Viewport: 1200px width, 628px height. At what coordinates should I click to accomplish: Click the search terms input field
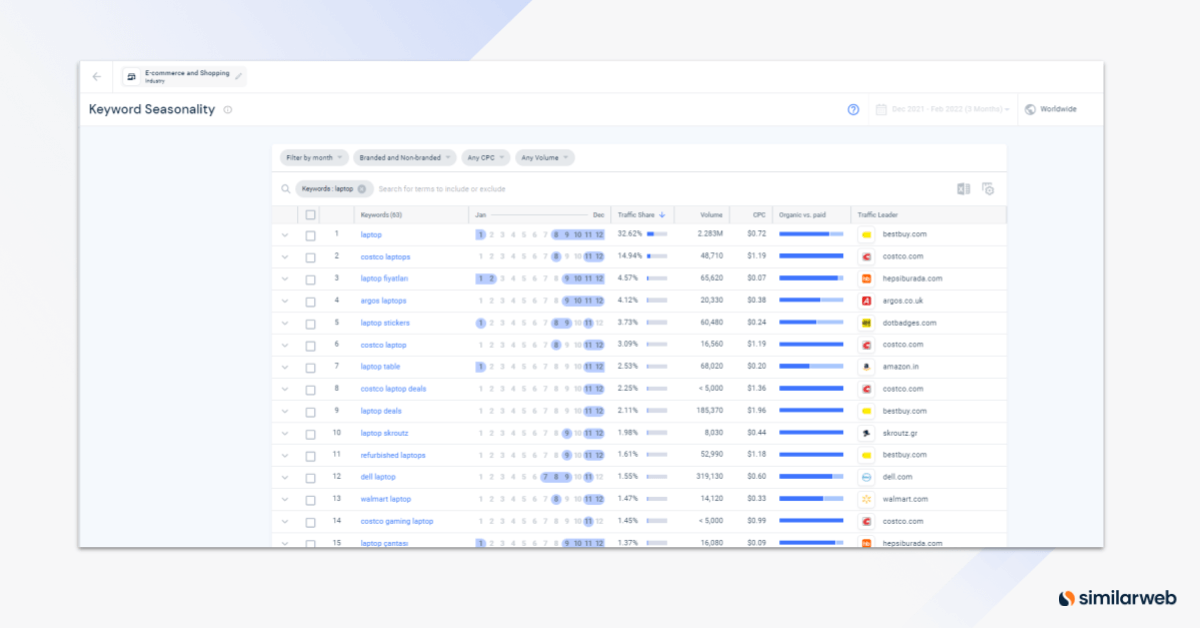click(x=450, y=189)
